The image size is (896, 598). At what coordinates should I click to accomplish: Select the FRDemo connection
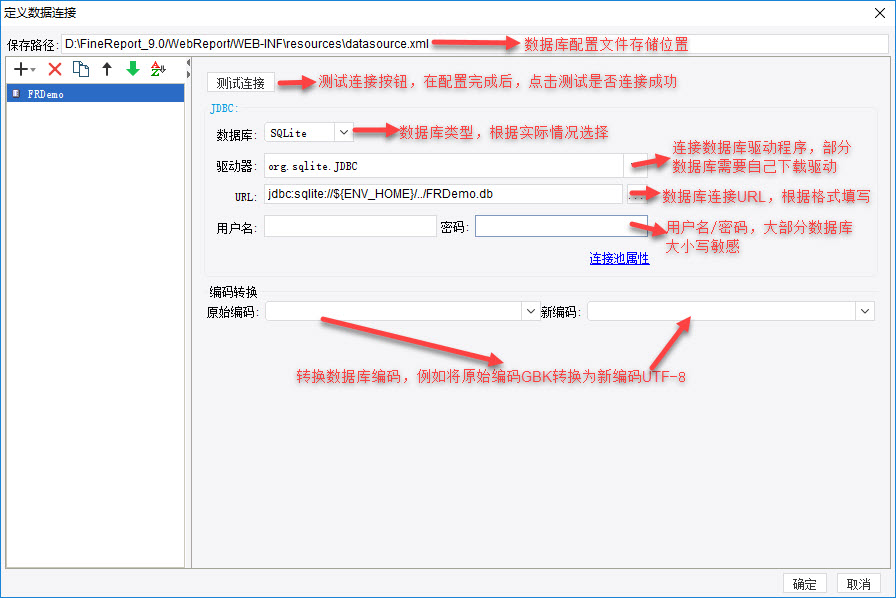click(x=95, y=94)
